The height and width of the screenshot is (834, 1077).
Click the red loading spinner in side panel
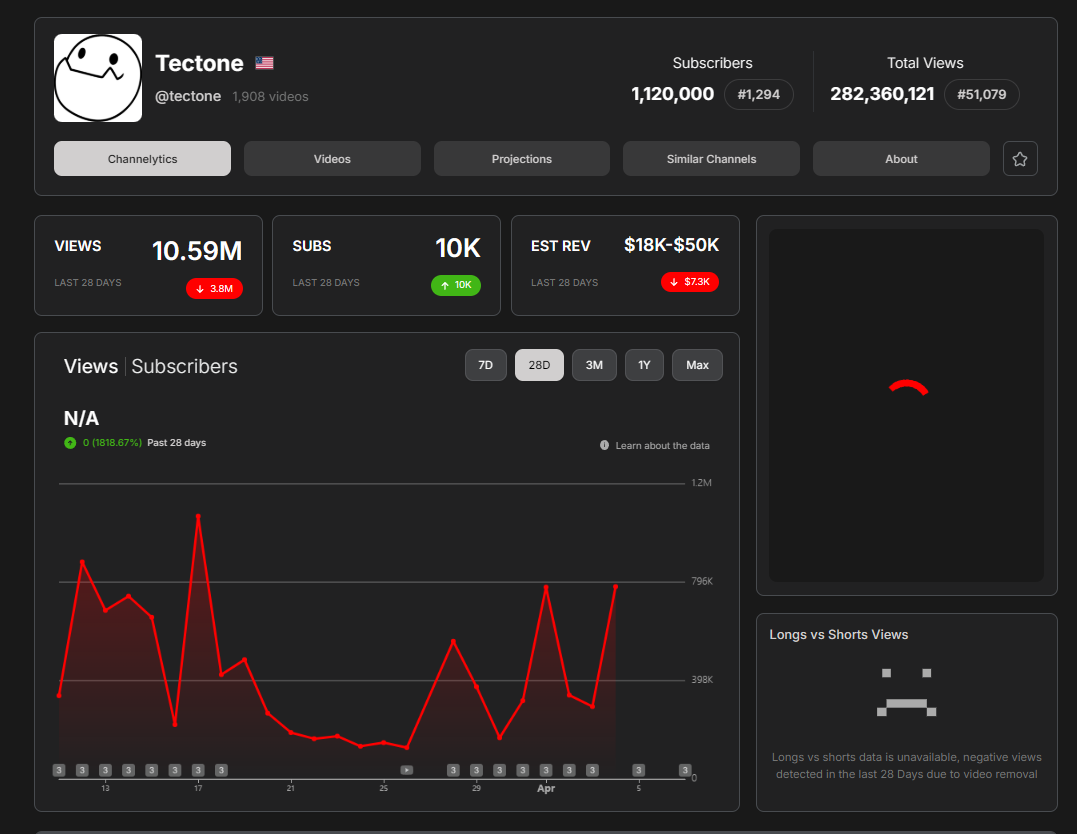tap(908, 387)
